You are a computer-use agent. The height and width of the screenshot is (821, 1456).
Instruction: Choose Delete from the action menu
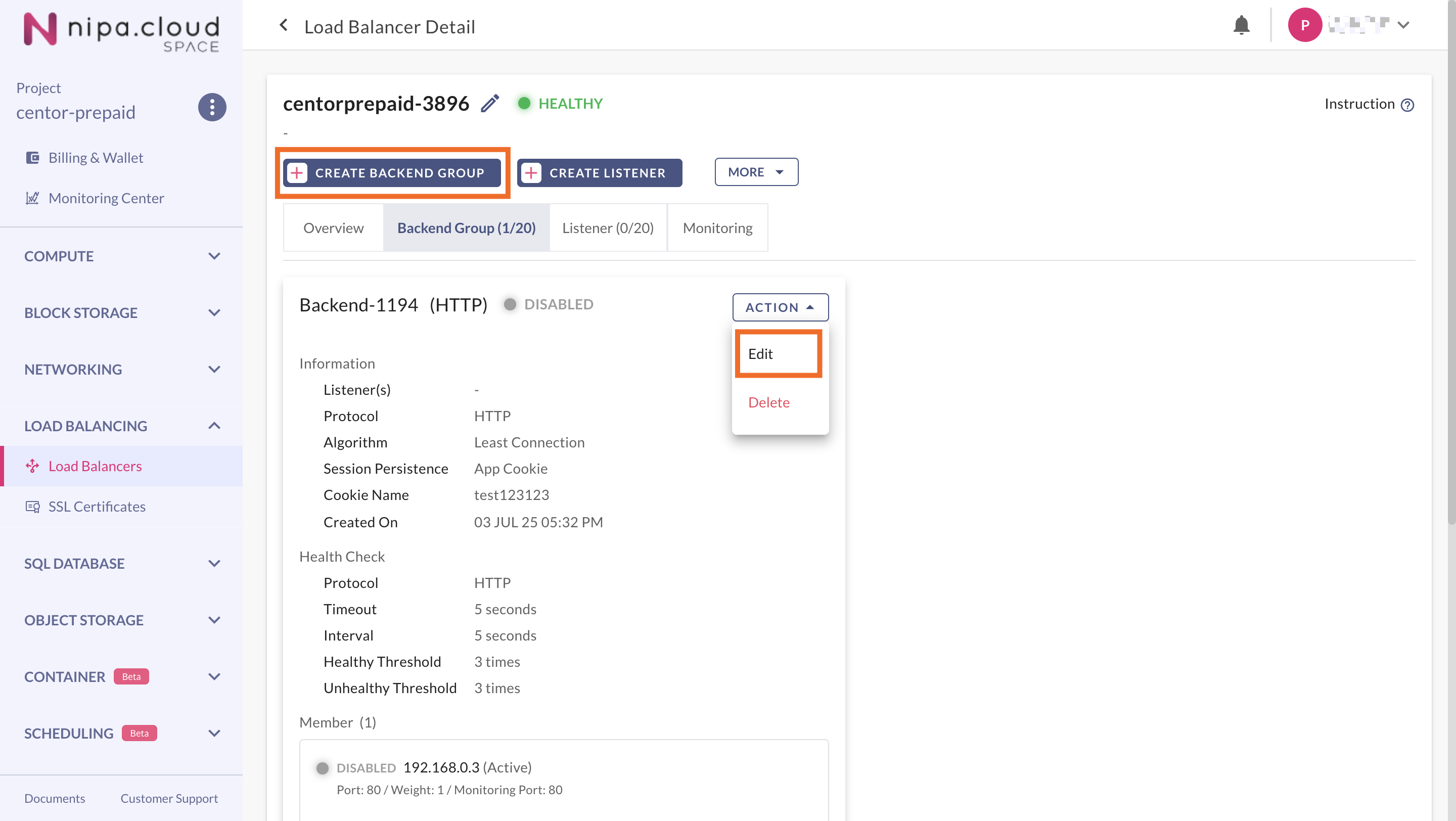768,402
